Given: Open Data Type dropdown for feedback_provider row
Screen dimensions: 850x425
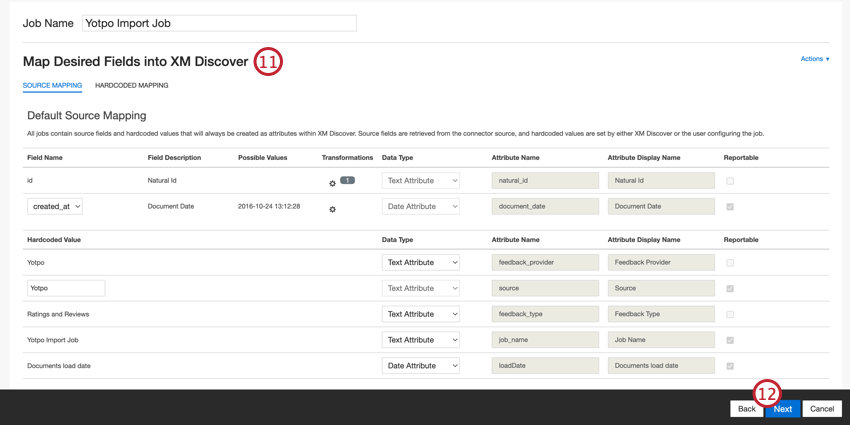Looking at the screenshot, I should pos(421,262).
